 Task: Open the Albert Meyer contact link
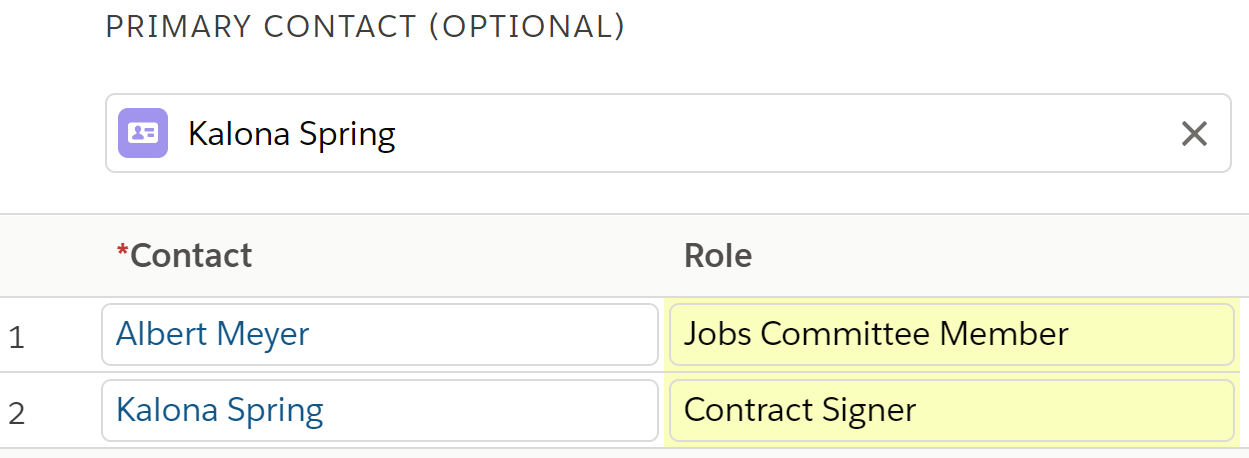pyautogui.click(x=212, y=334)
